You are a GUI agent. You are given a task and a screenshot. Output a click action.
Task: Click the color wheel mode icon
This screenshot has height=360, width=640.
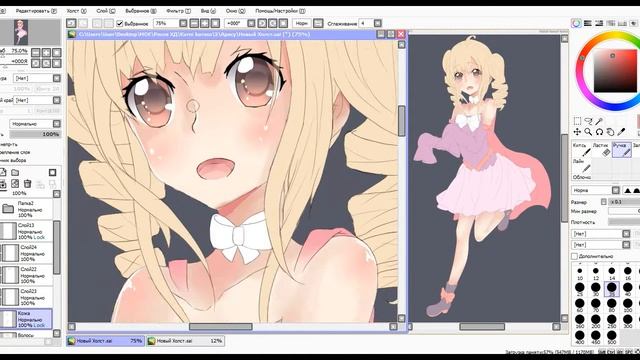pyautogui.click(x=576, y=23)
